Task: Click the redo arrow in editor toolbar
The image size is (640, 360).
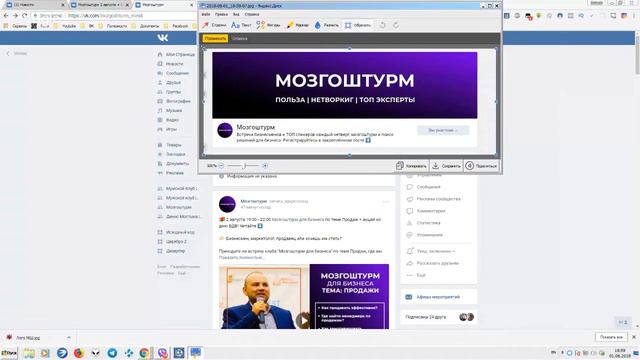Action: [396, 25]
